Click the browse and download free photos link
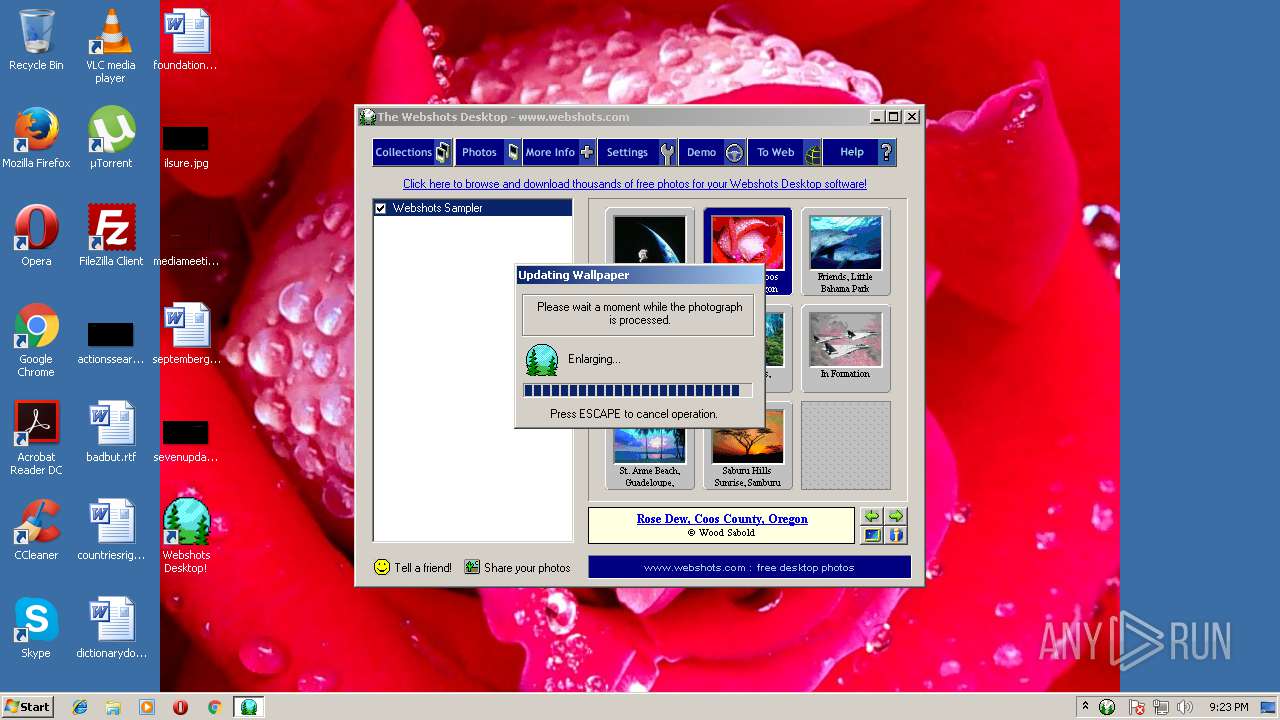 [x=635, y=184]
